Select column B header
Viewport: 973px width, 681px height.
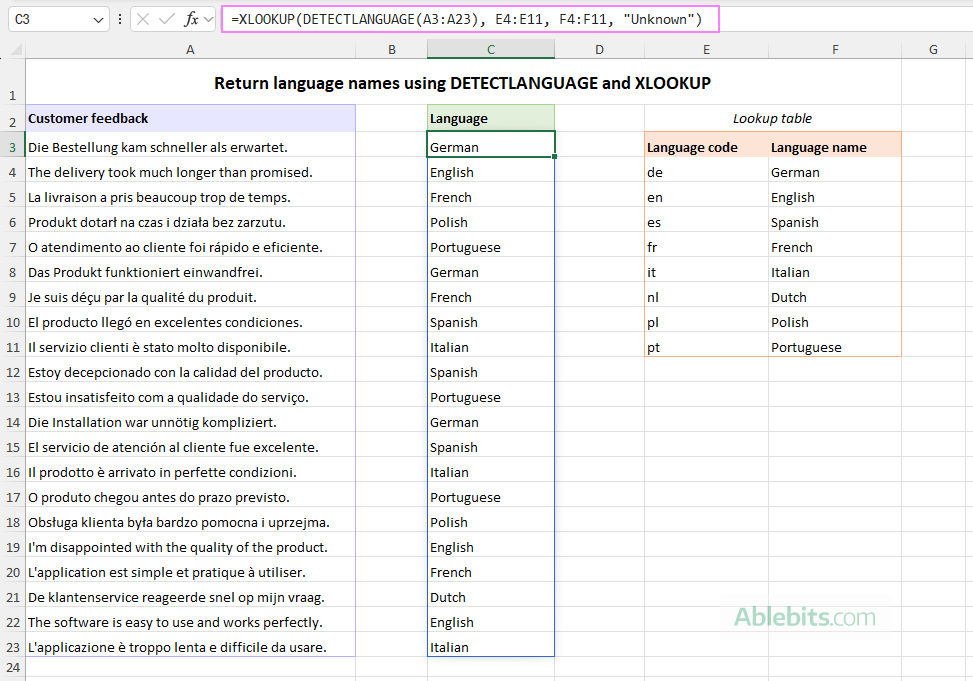click(x=392, y=50)
